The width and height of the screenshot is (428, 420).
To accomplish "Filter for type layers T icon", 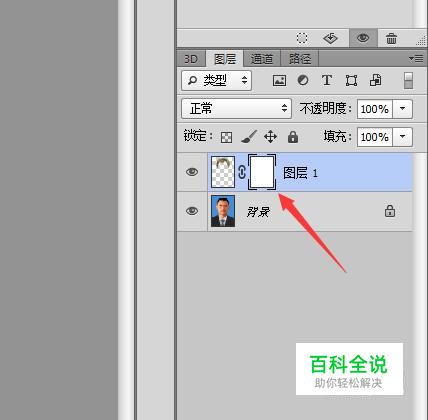I will [x=327, y=80].
